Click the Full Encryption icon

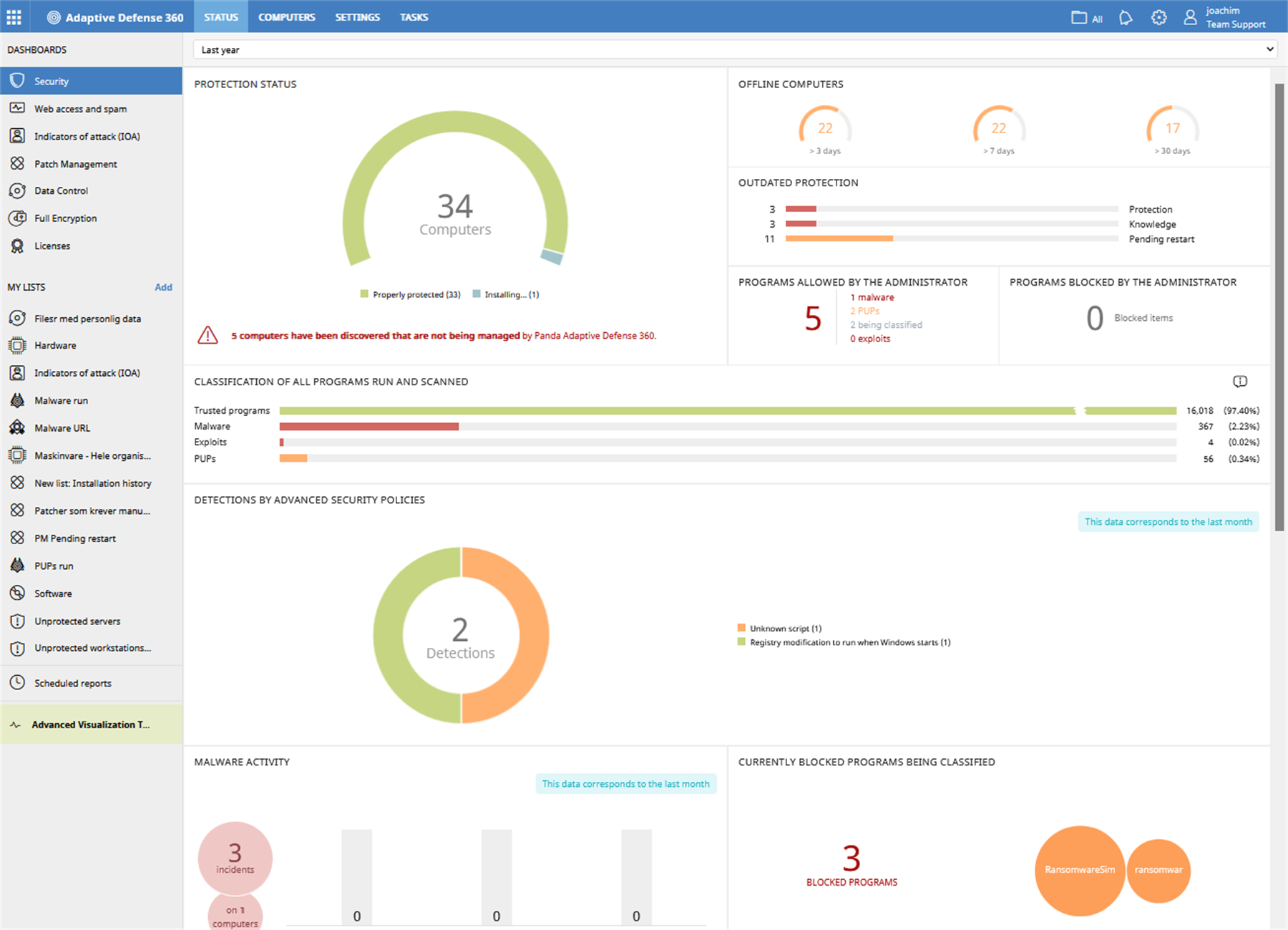[x=18, y=218]
